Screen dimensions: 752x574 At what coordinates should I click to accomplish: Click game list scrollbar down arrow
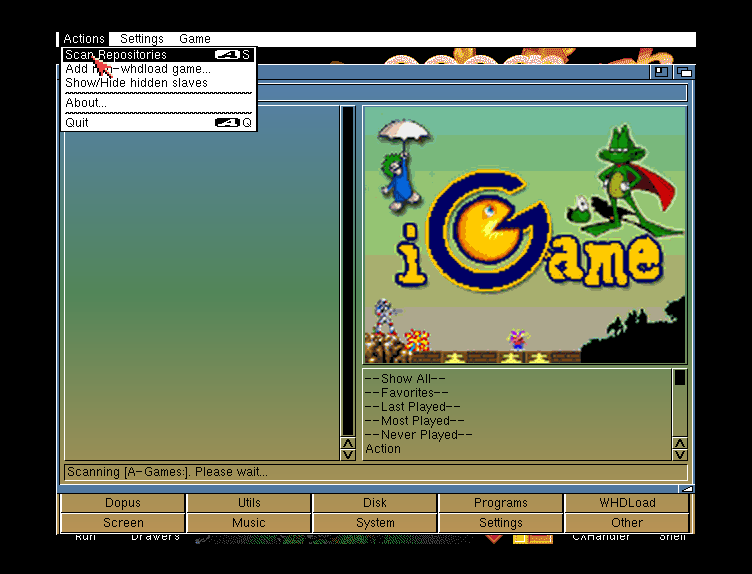click(x=348, y=455)
